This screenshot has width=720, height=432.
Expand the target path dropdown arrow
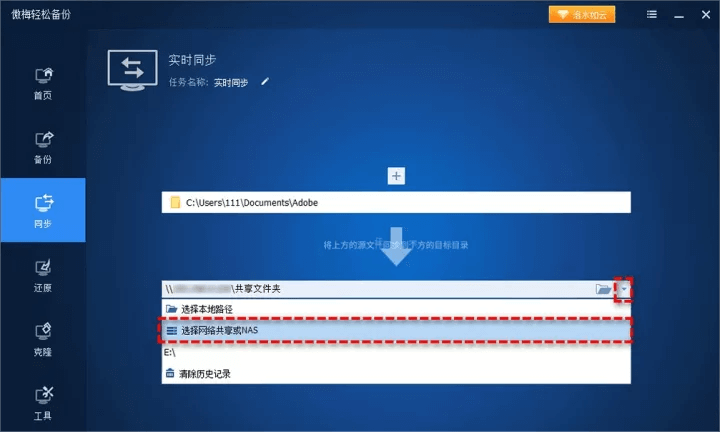(624, 289)
